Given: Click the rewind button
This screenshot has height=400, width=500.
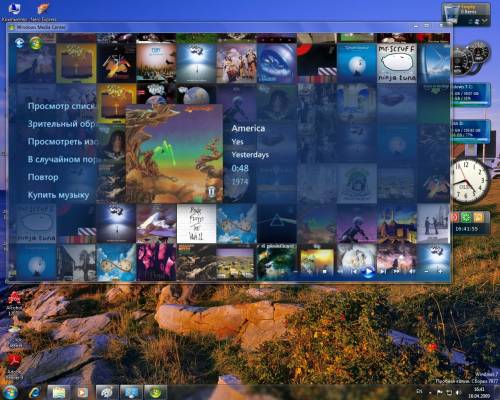Looking at the screenshot, I should 340,271.
